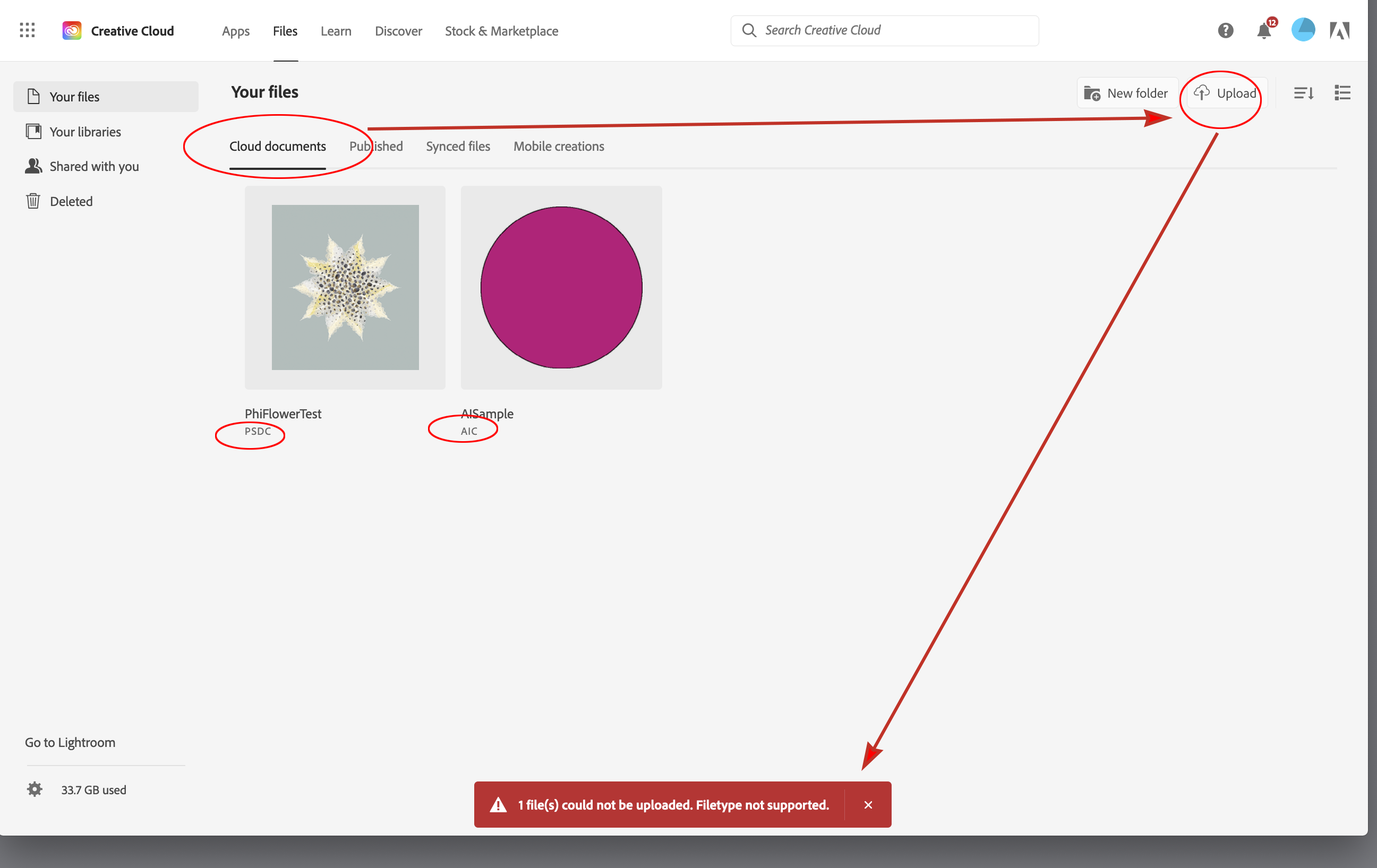Click Go to Lightroom link
The height and width of the screenshot is (868, 1377).
70,742
